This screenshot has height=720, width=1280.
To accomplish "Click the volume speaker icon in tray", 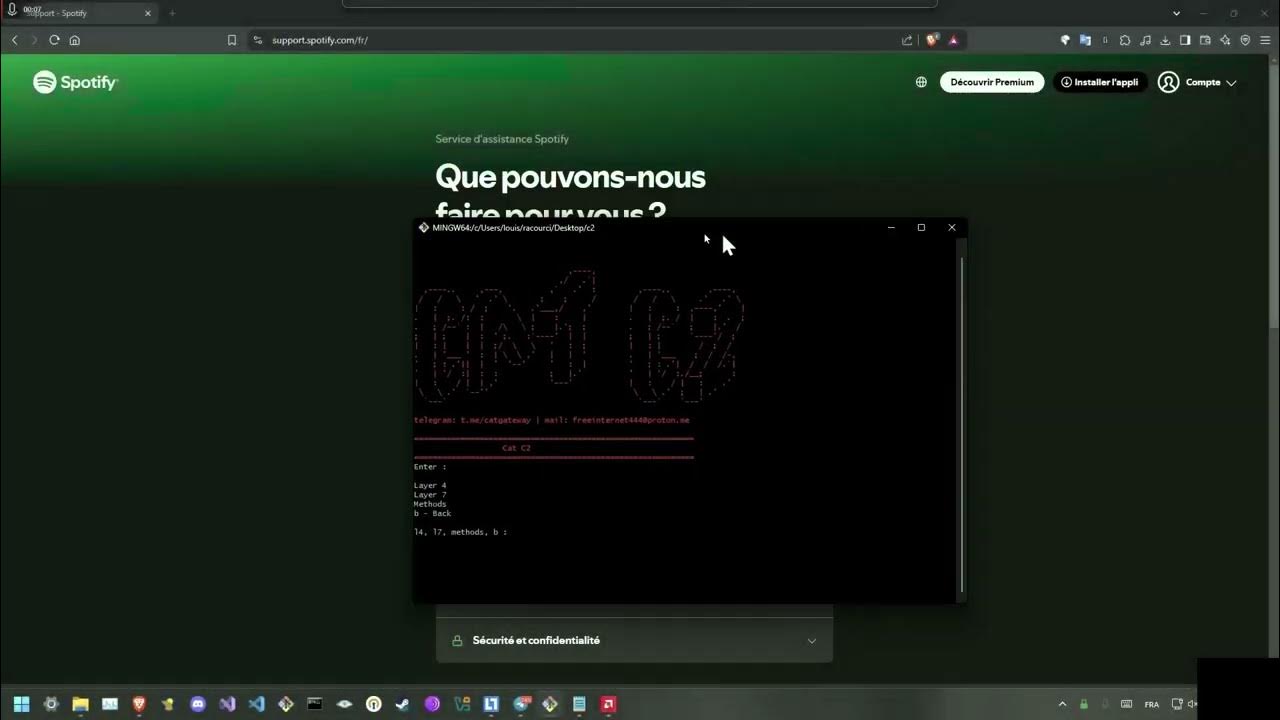I will point(1192,704).
